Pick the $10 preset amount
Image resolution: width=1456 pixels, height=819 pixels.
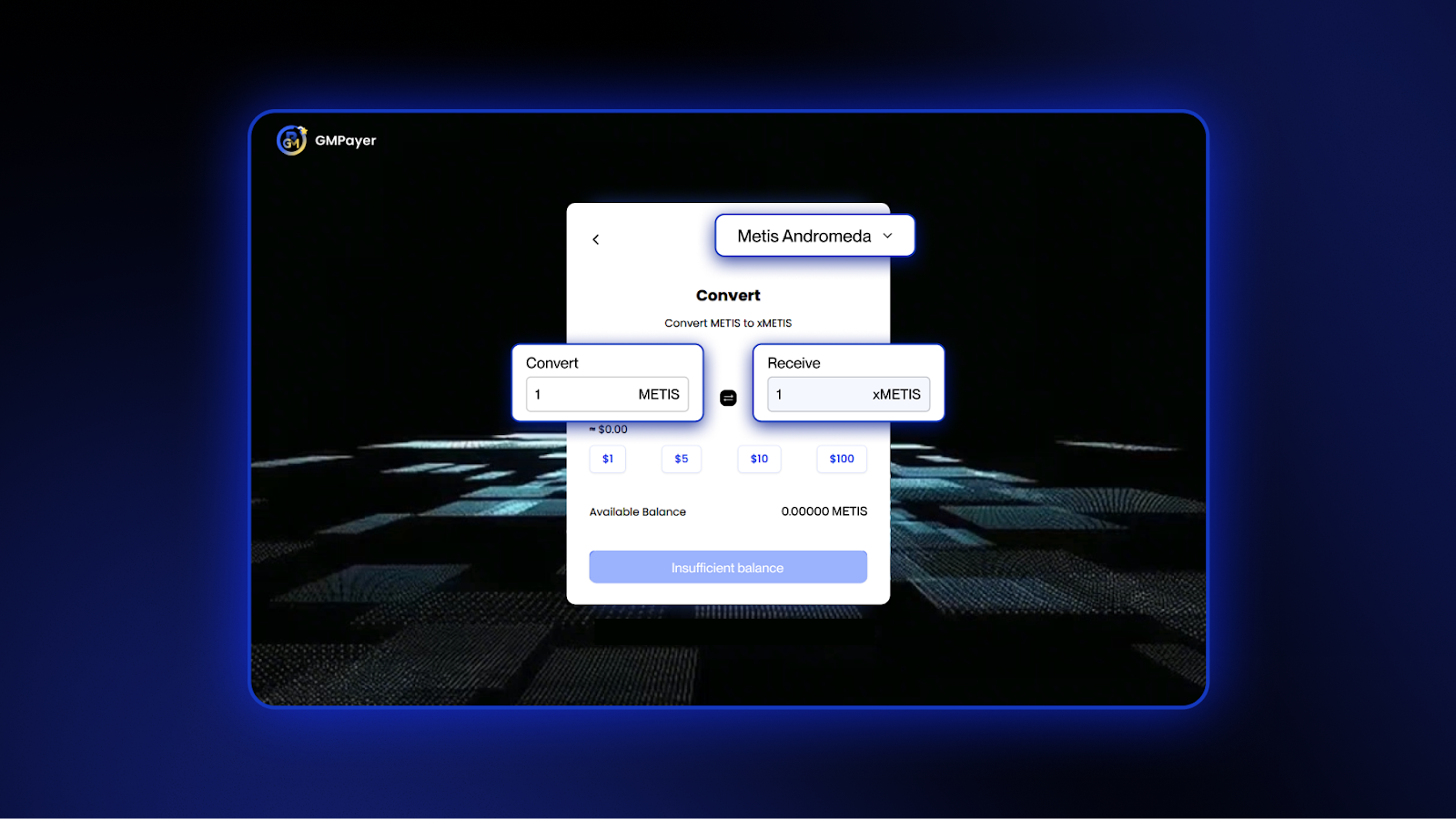coord(759,459)
